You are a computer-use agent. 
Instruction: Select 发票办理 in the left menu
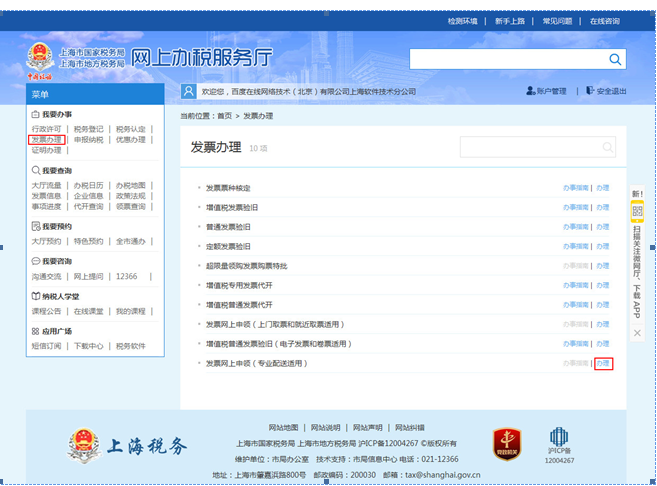click(x=47, y=140)
